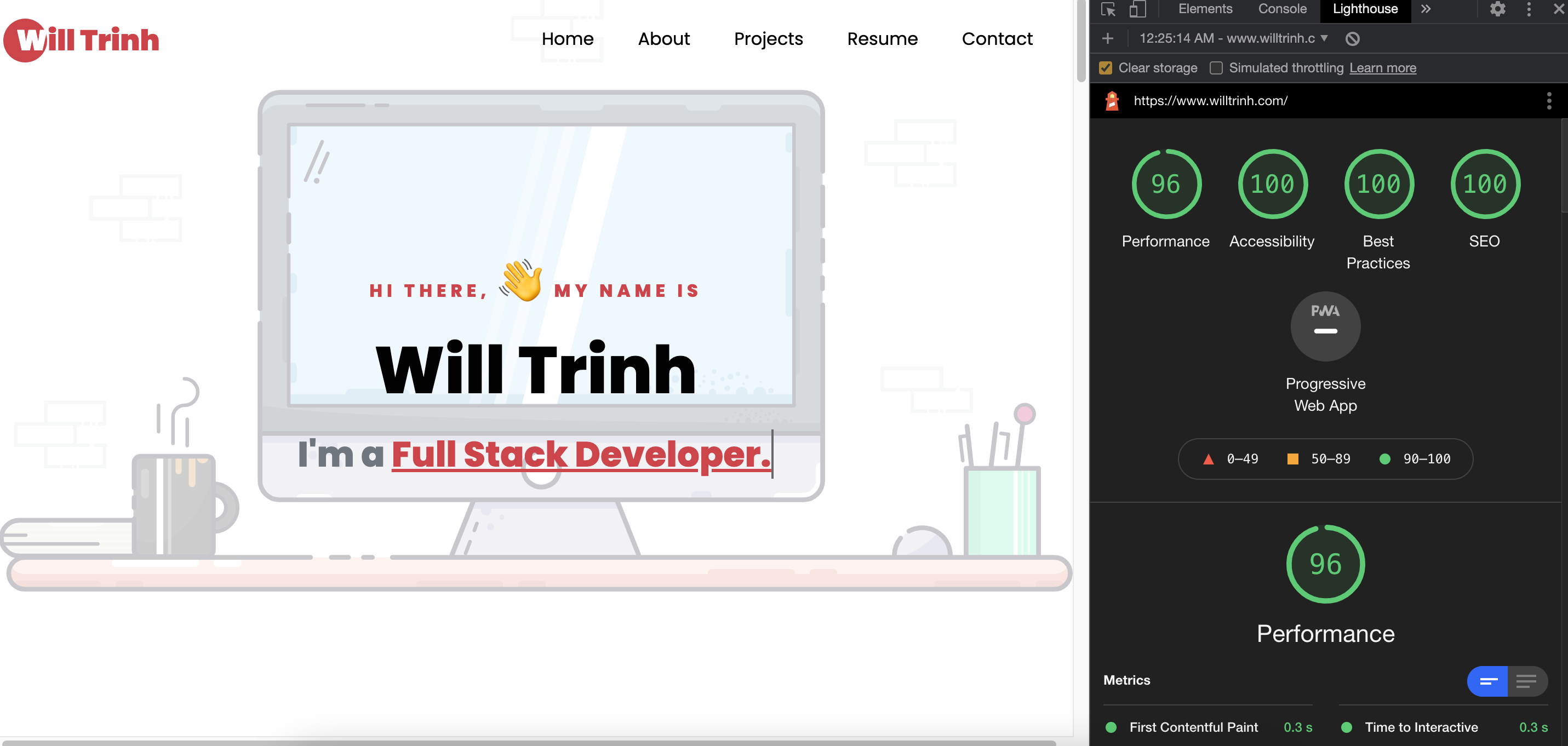Show more DevTools tabs chevron
This screenshot has height=746, width=1568.
(x=1426, y=9)
